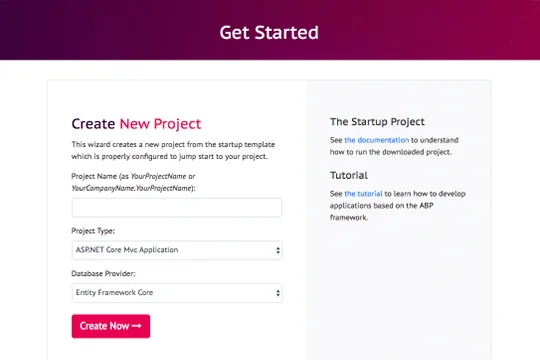Screen dimensions: 540x360
Task: Click the Get Started banner heading
Action: click(269, 33)
